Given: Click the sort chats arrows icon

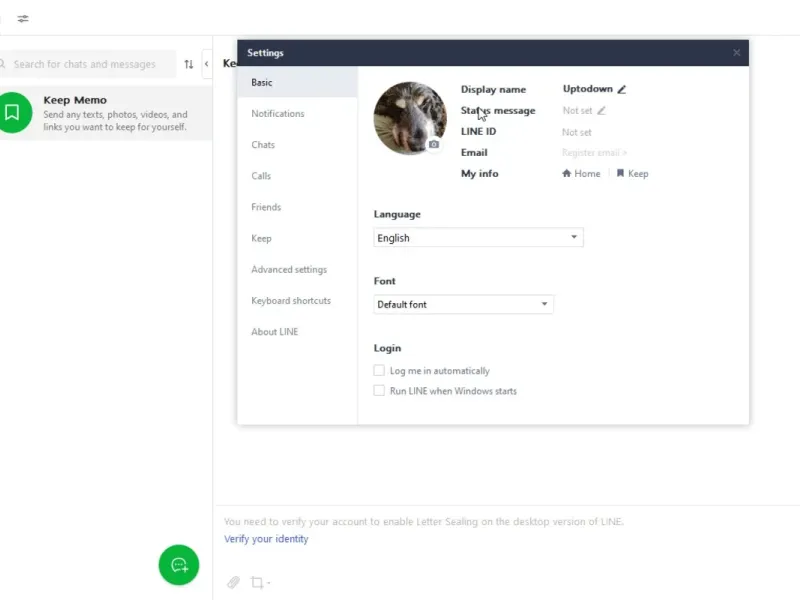Looking at the screenshot, I should pos(189,64).
